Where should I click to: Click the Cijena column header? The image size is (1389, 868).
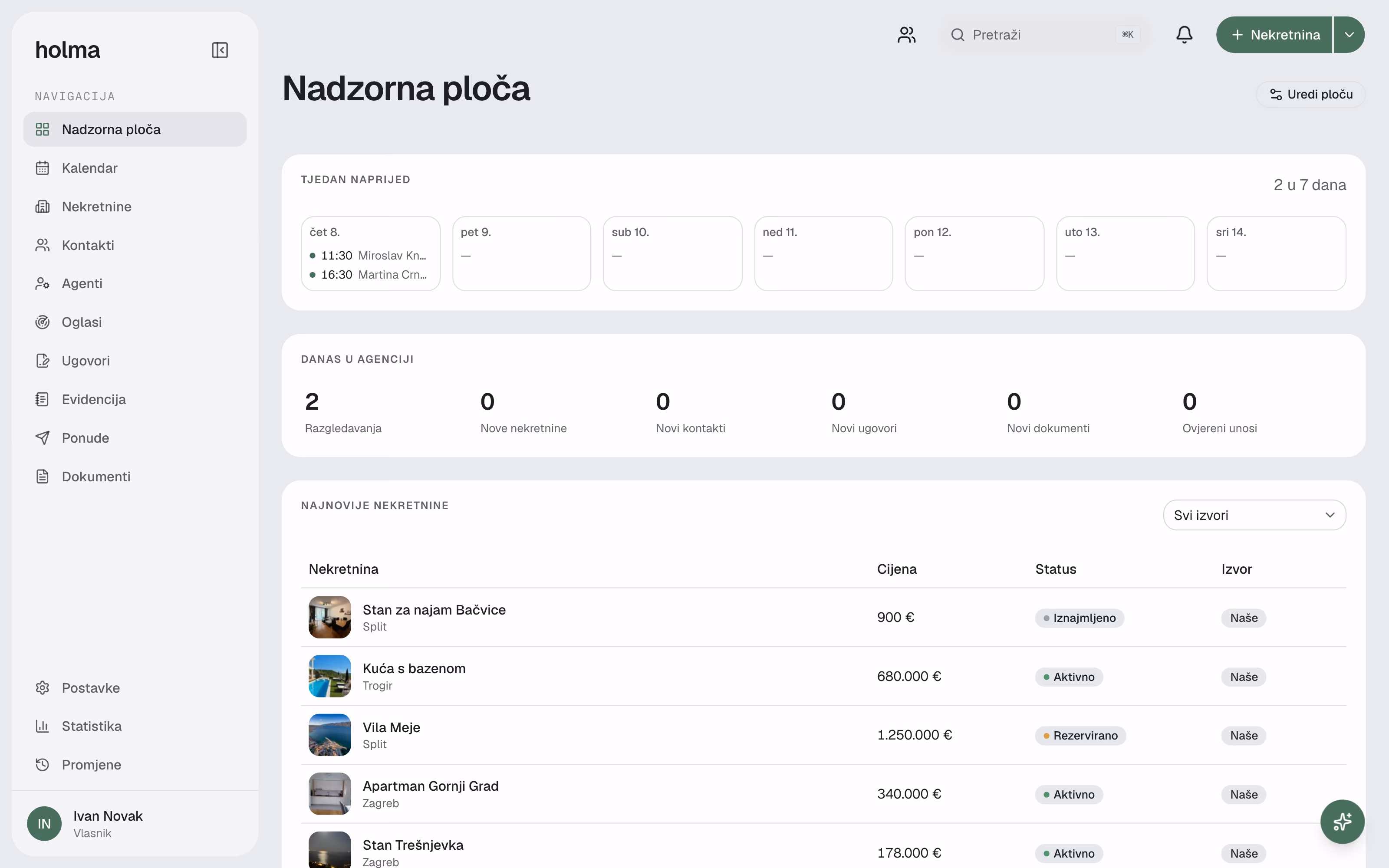click(896, 569)
